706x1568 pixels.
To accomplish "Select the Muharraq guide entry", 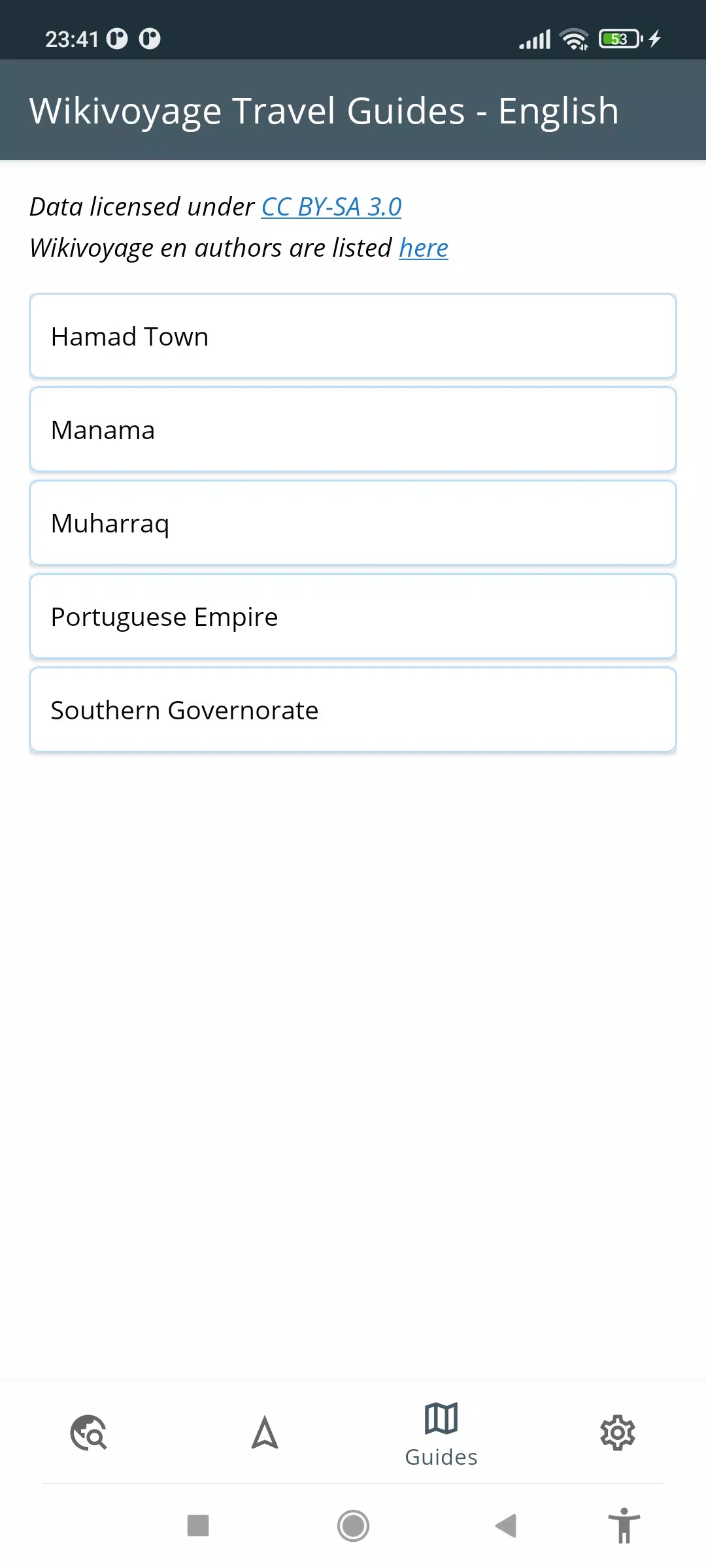I will (353, 523).
